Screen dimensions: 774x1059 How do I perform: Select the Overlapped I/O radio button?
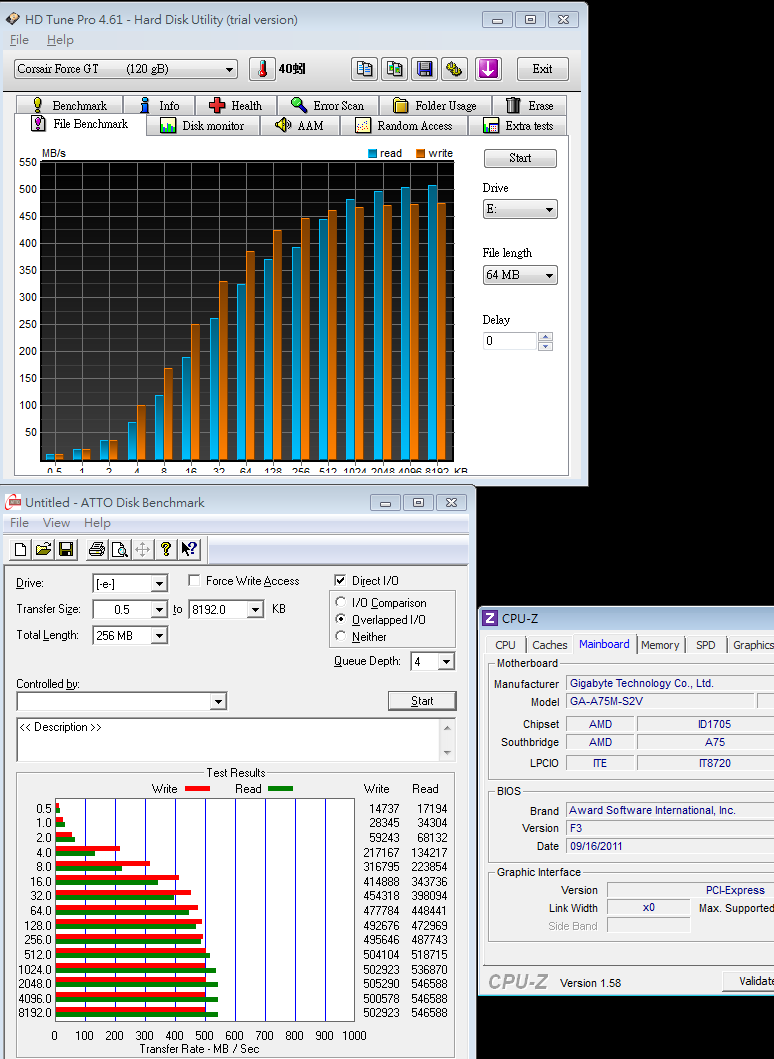[x=340, y=619]
